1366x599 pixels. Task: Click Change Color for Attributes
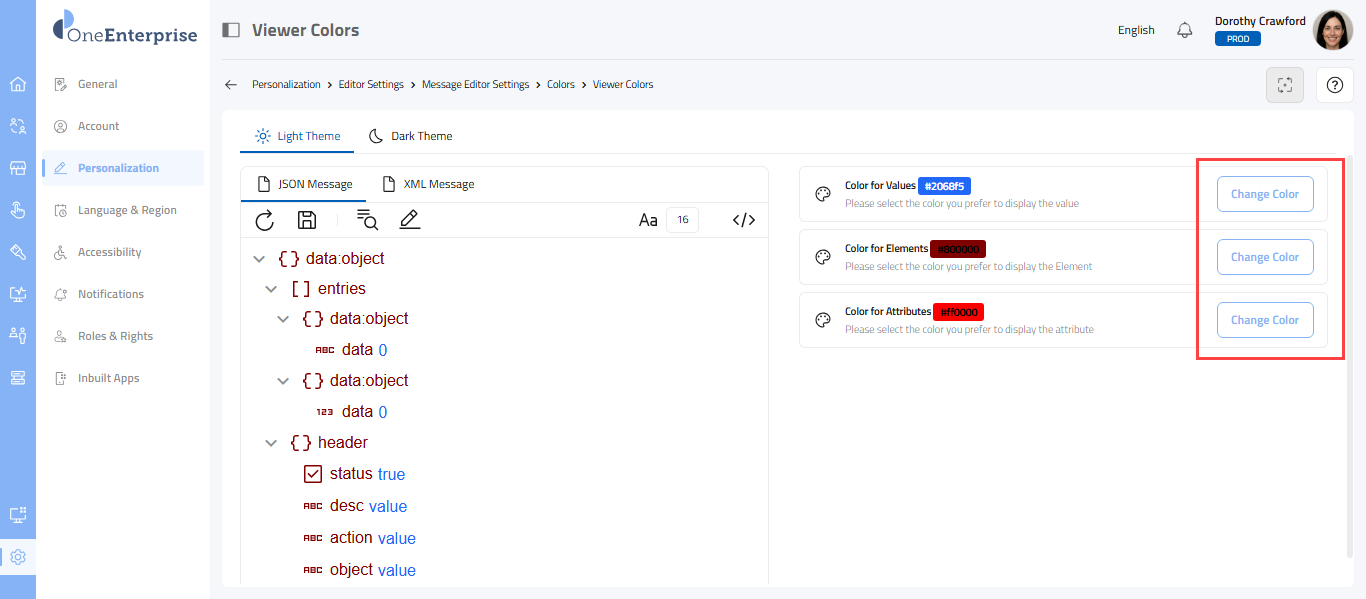click(1264, 320)
